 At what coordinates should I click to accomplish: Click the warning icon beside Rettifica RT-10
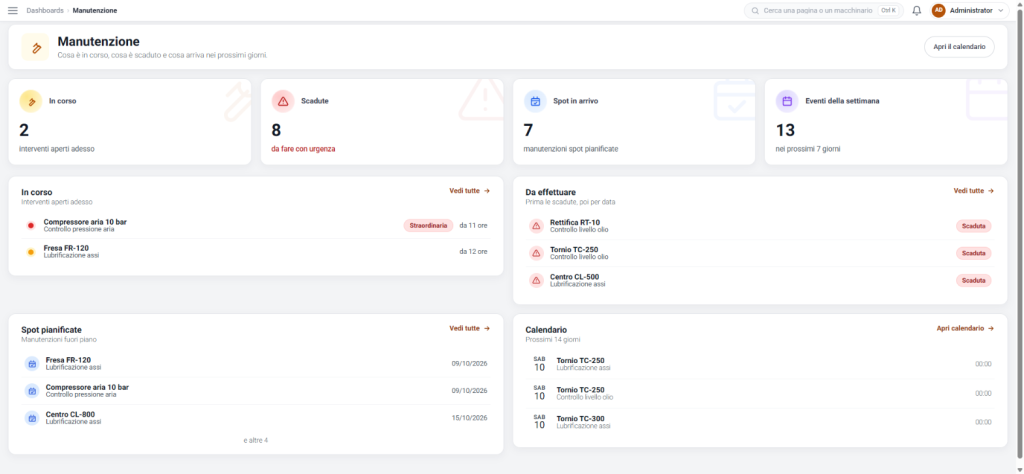(x=536, y=226)
